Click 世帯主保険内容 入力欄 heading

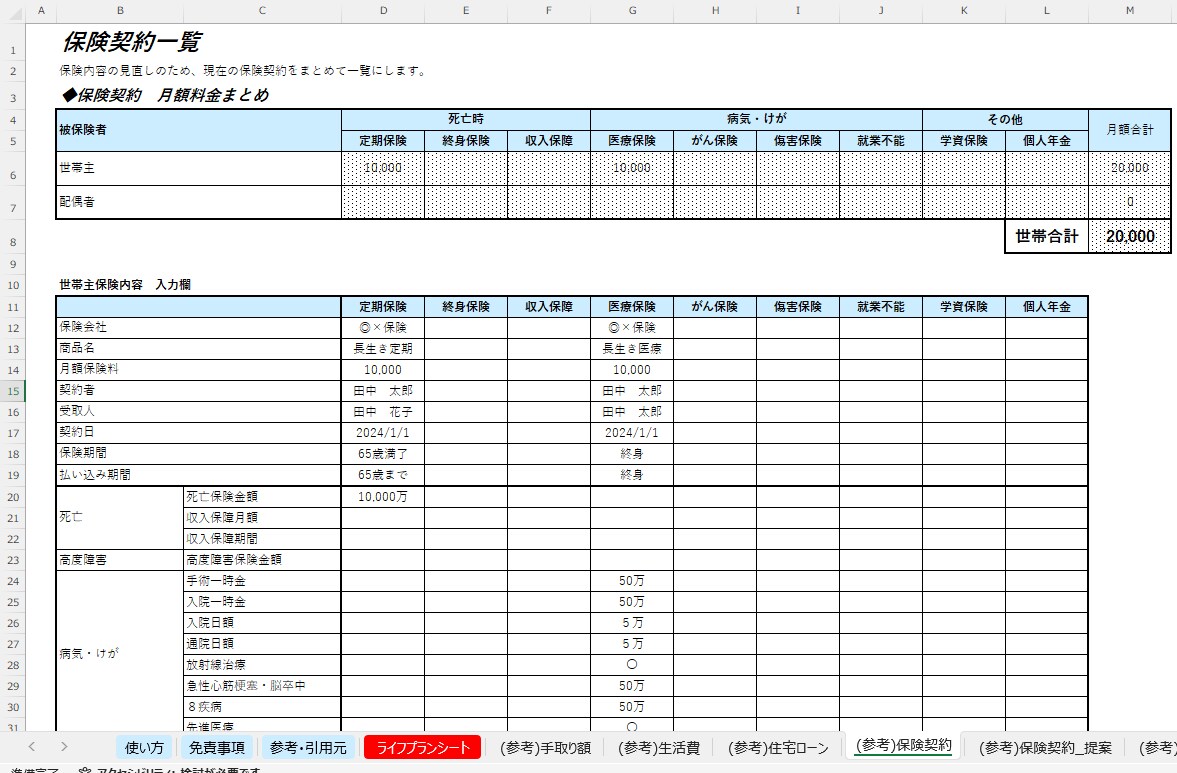125,285
